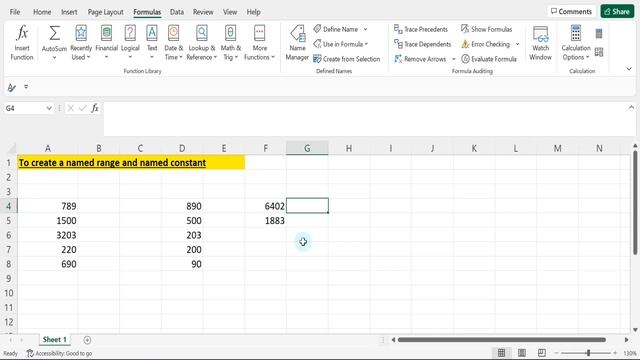
Task: Select cell A6 containing 3203
Action: [x=48, y=236]
